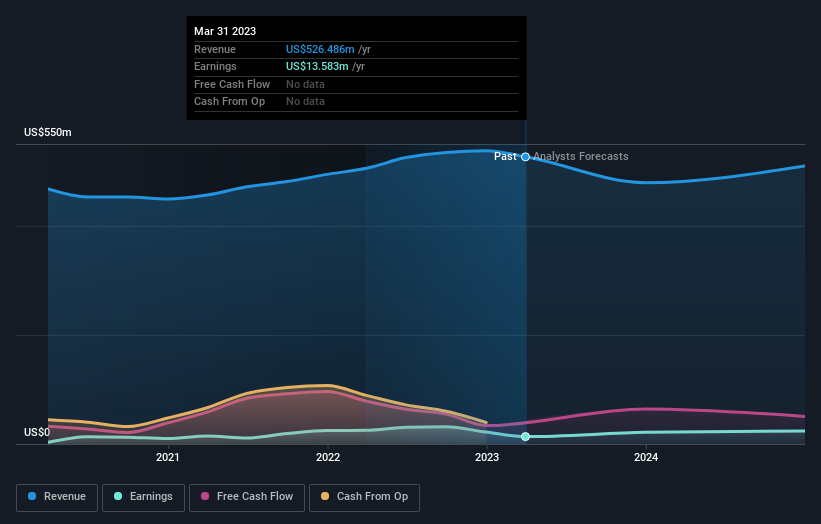This screenshot has width=821, height=524.
Task: Click the 2022 x-axis label
Action: pyautogui.click(x=328, y=457)
